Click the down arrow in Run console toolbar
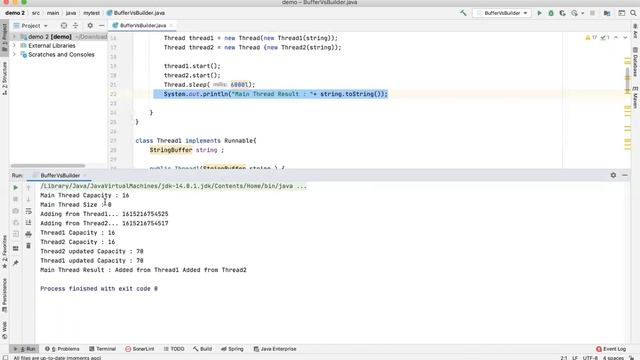This screenshot has width=640, height=360. (28, 199)
